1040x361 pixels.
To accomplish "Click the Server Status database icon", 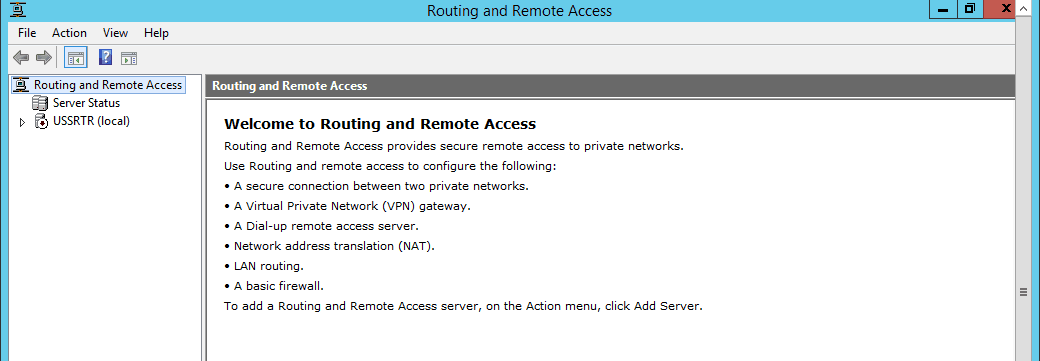I will point(40,103).
